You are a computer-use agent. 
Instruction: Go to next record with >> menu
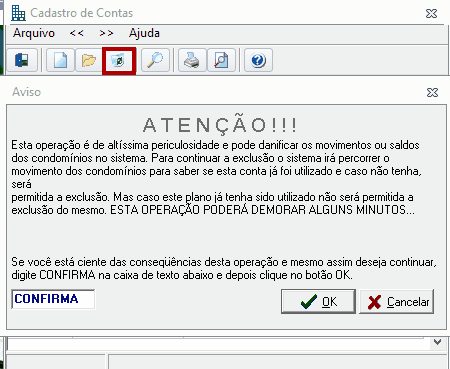(106, 33)
